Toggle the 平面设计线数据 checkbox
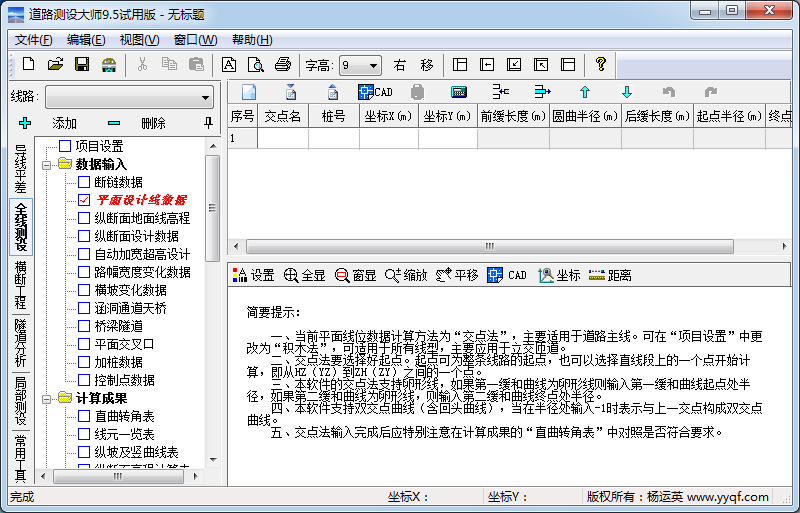This screenshot has height=513, width=800. pyautogui.click(x=84, y=200)
